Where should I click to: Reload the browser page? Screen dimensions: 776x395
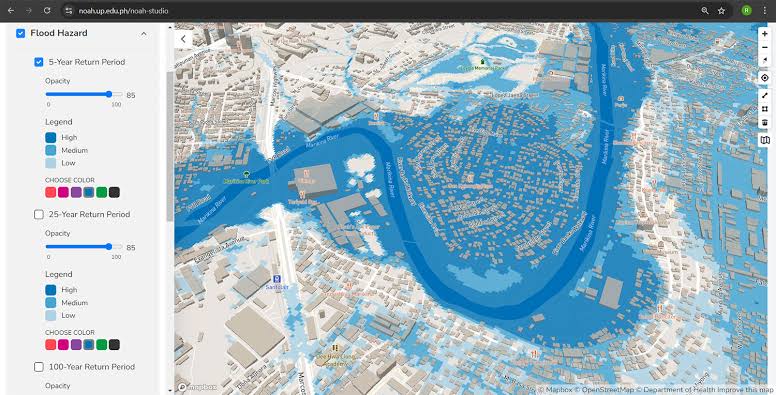(x=47, y=10)
